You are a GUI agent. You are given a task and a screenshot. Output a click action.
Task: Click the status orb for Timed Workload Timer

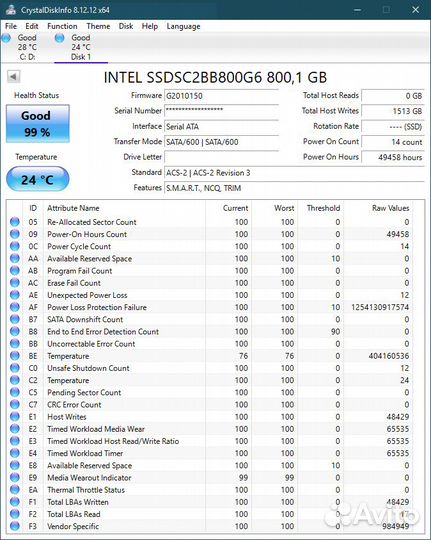tap(14, 453)
